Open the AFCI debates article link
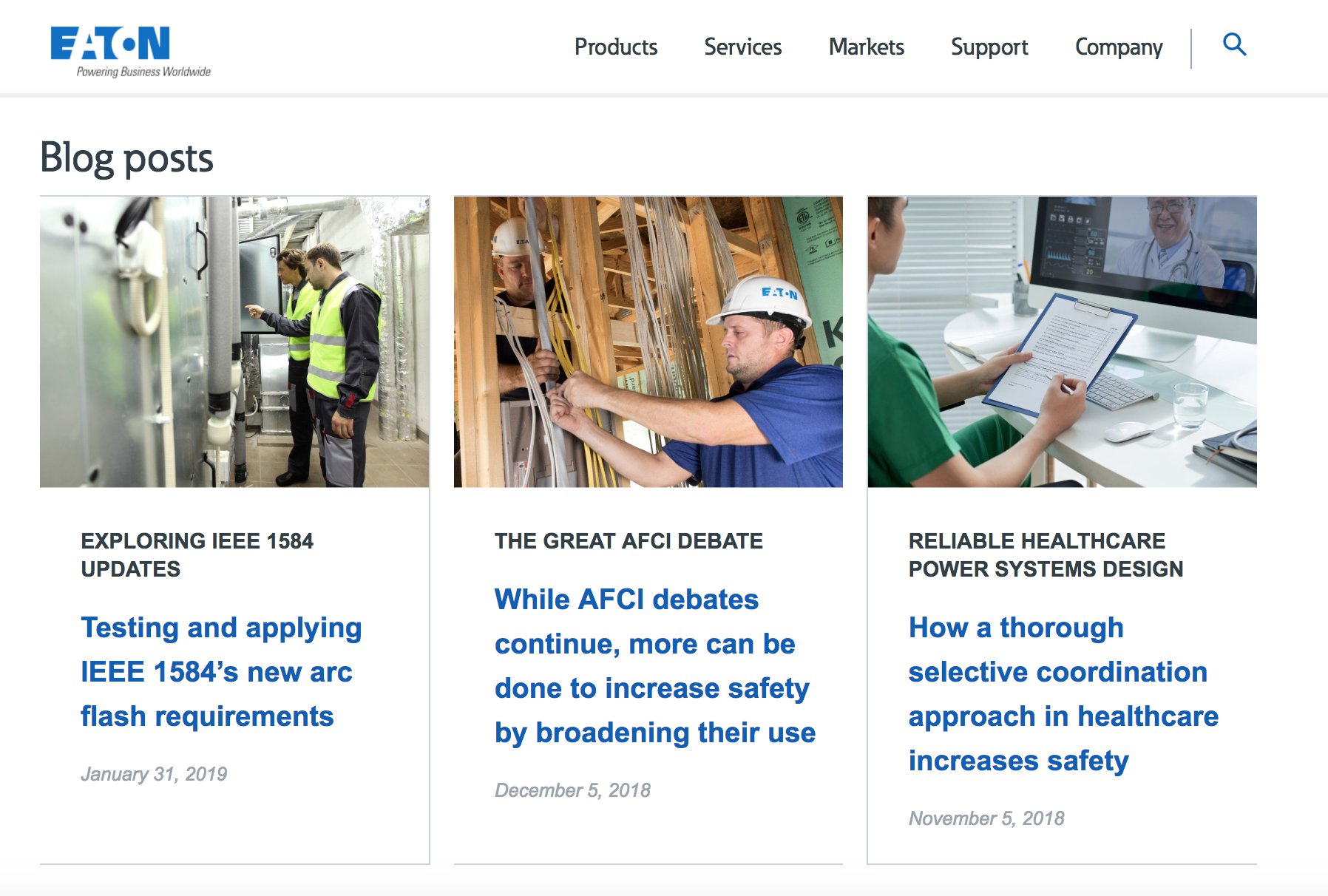The height and width of the screenshot is (896, 1328). (x=654, y=665)
